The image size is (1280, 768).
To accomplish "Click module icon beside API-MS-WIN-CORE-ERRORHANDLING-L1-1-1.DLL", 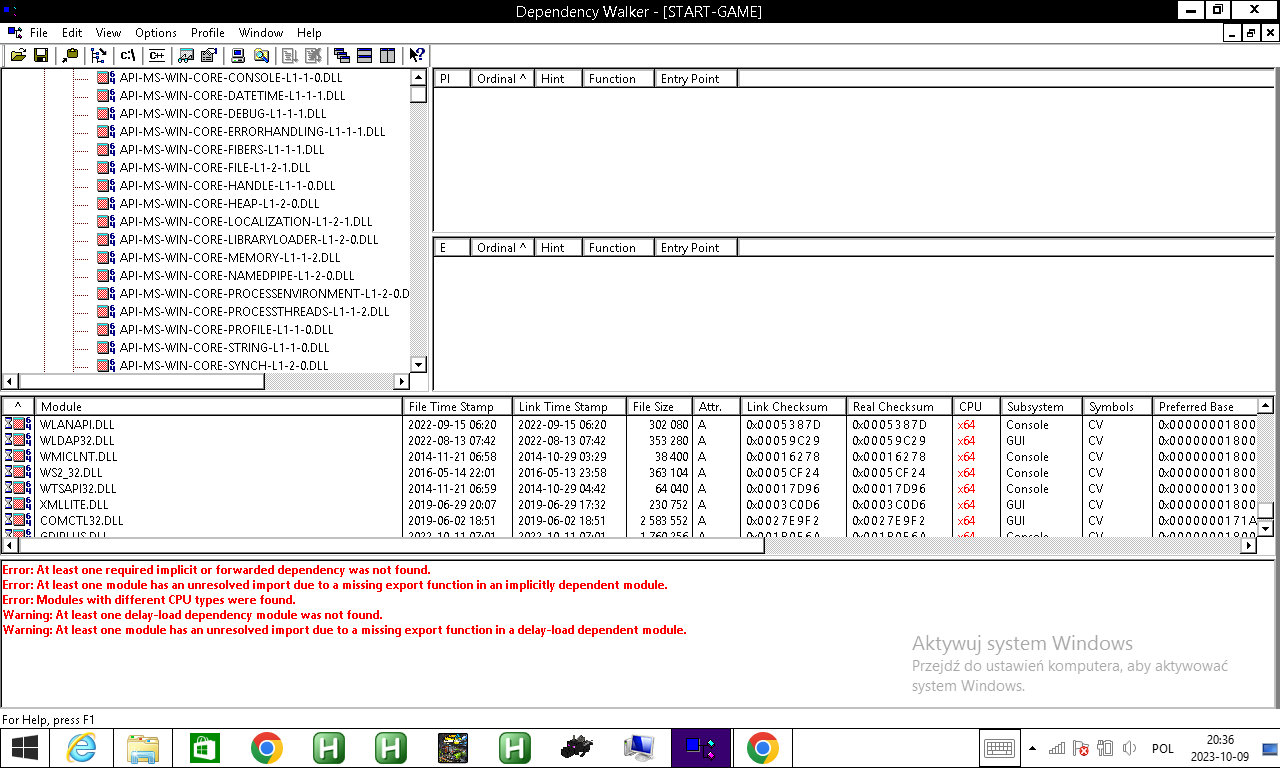I will (x=106, y=132).
